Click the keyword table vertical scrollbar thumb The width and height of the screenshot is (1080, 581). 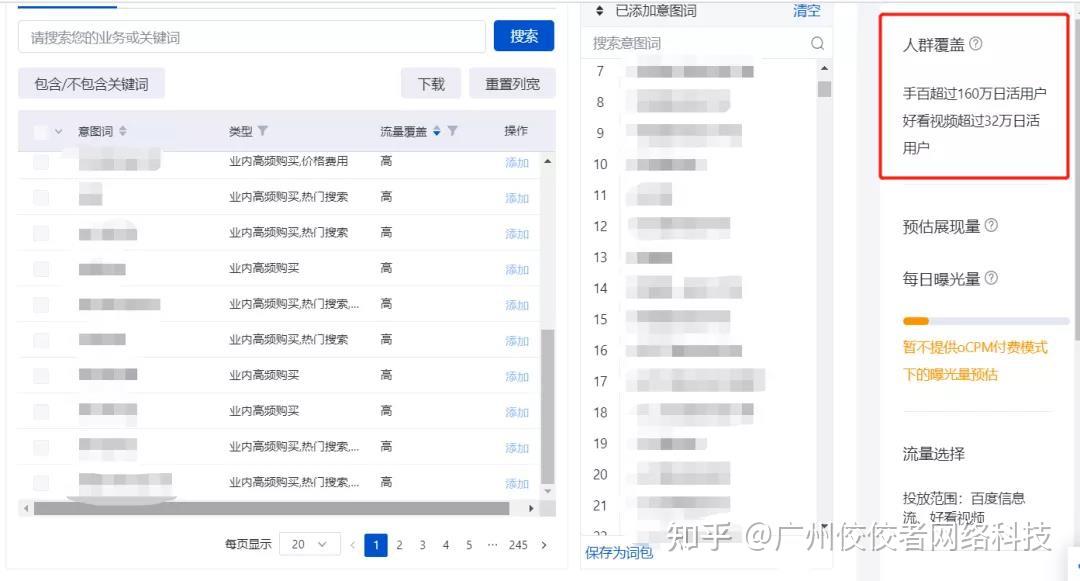548,406
